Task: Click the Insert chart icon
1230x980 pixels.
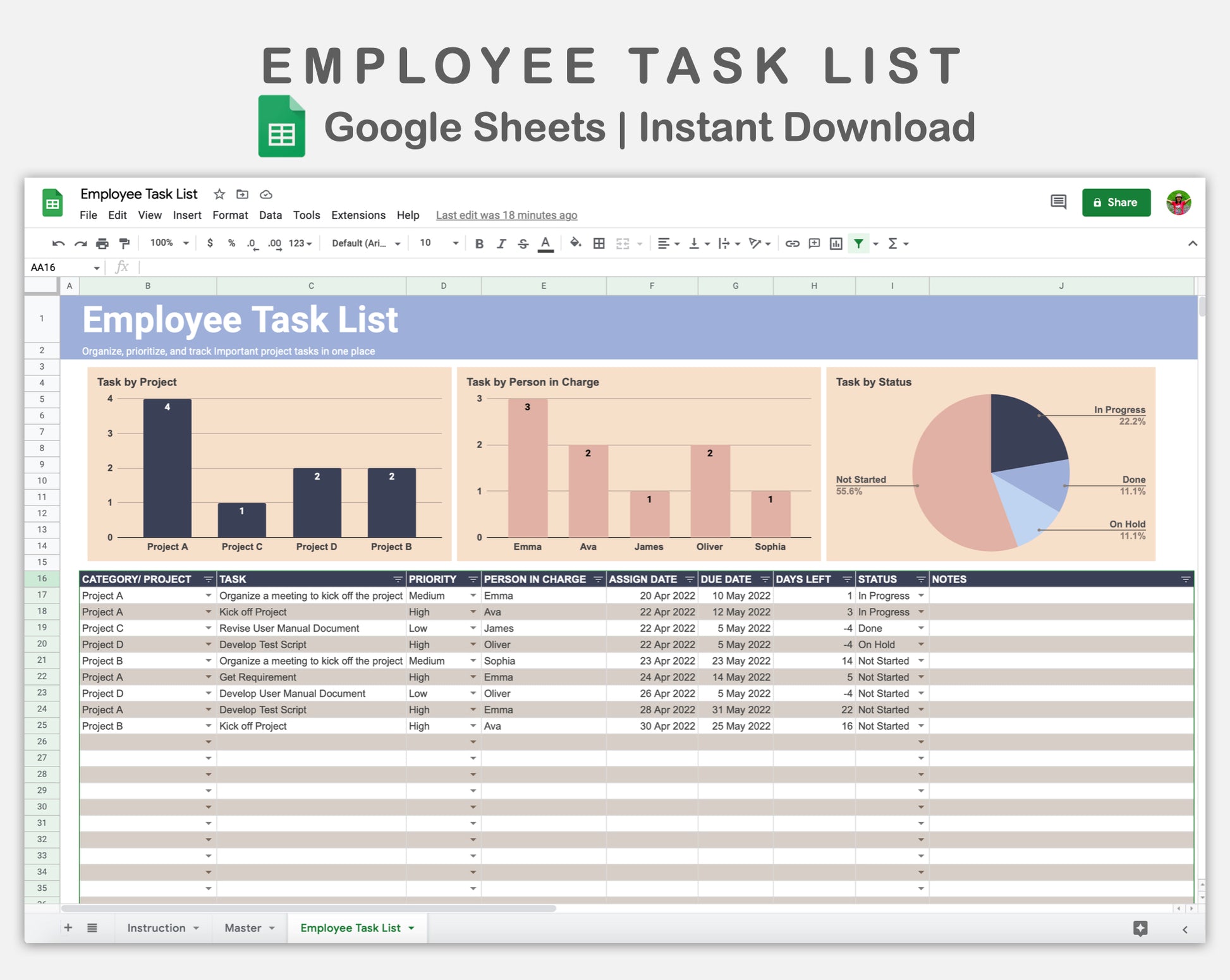Action: (836, 244)
